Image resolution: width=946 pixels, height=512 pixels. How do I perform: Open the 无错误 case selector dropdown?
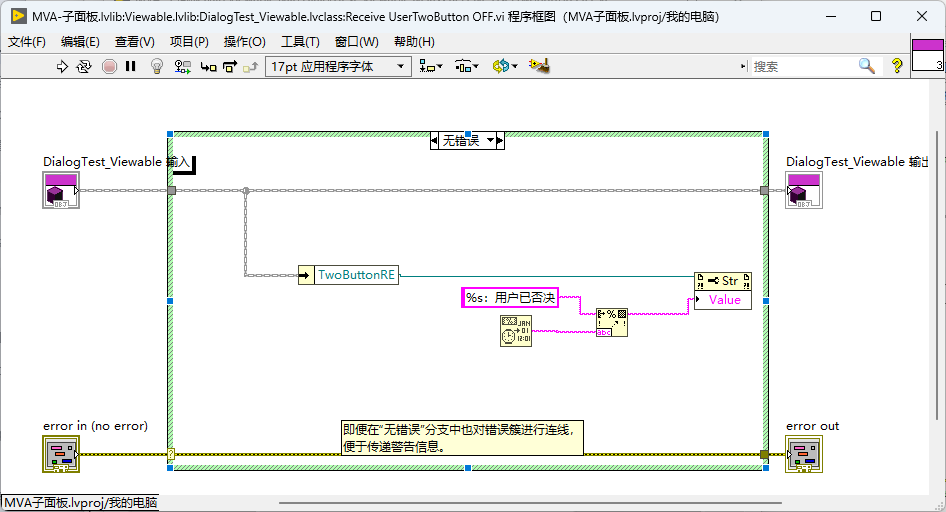[x=490, y=141]
